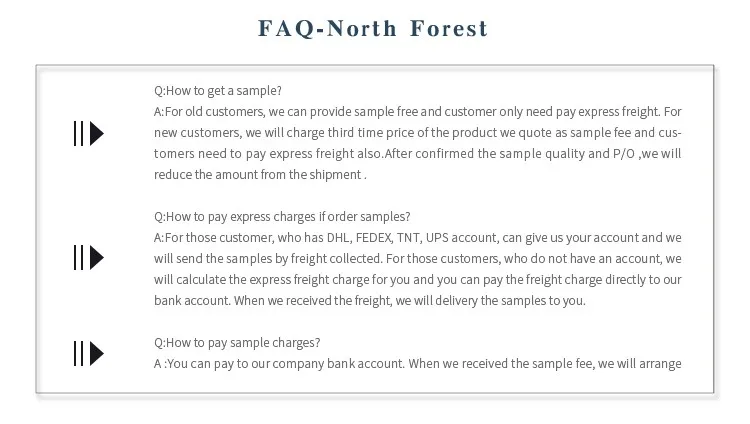Click the line starting 'new customers, we will charge'
This screenshot has width=750, height=424.
417,132
